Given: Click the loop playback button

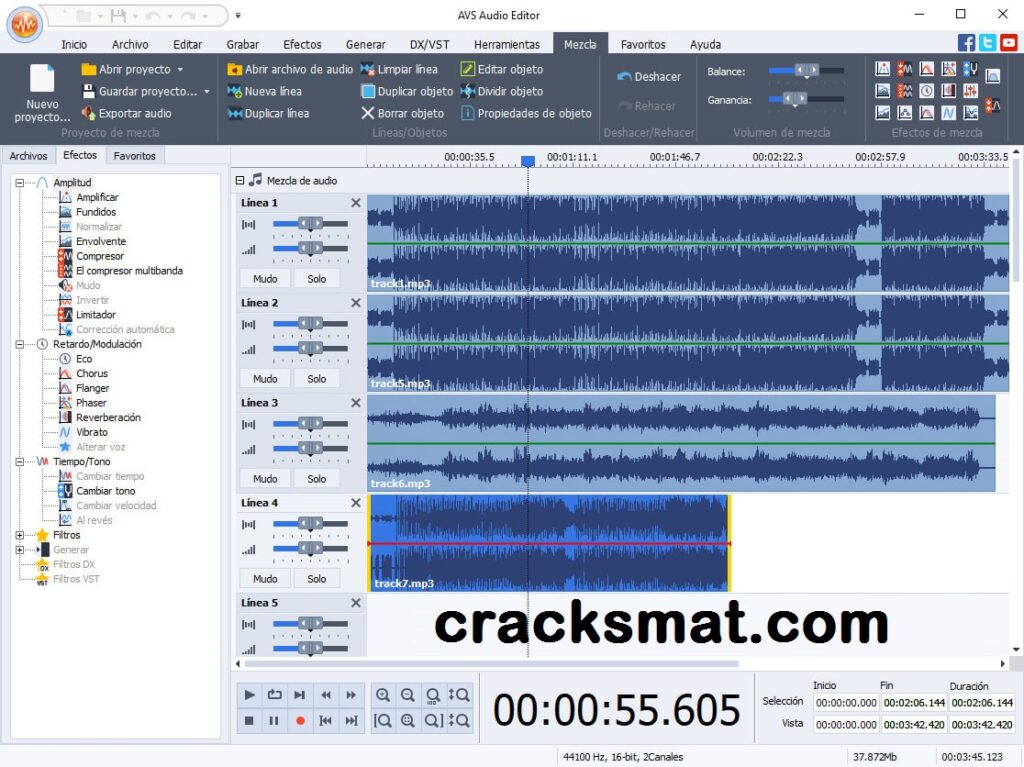Looking at the screenshot, I should [x=274, y=694].
